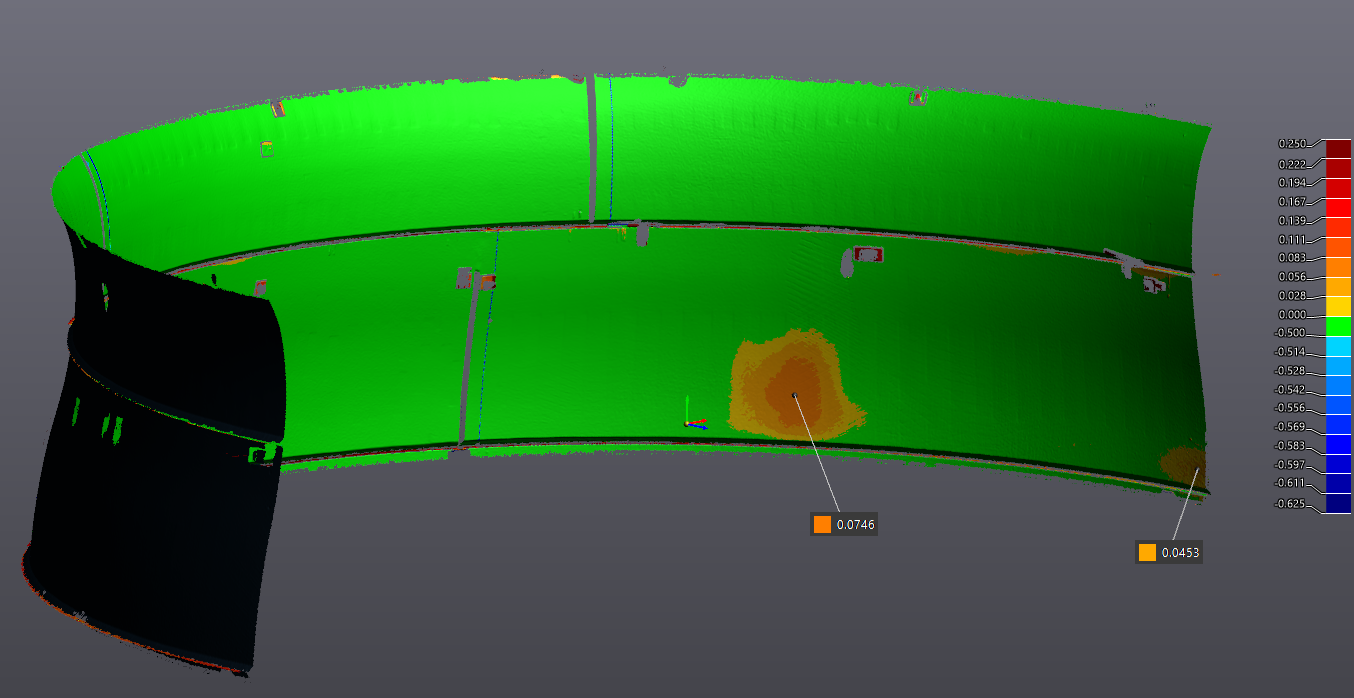Click the 0.083 legend value
The height and width of the screenshot is (698, 1354).
point(1291,258)
